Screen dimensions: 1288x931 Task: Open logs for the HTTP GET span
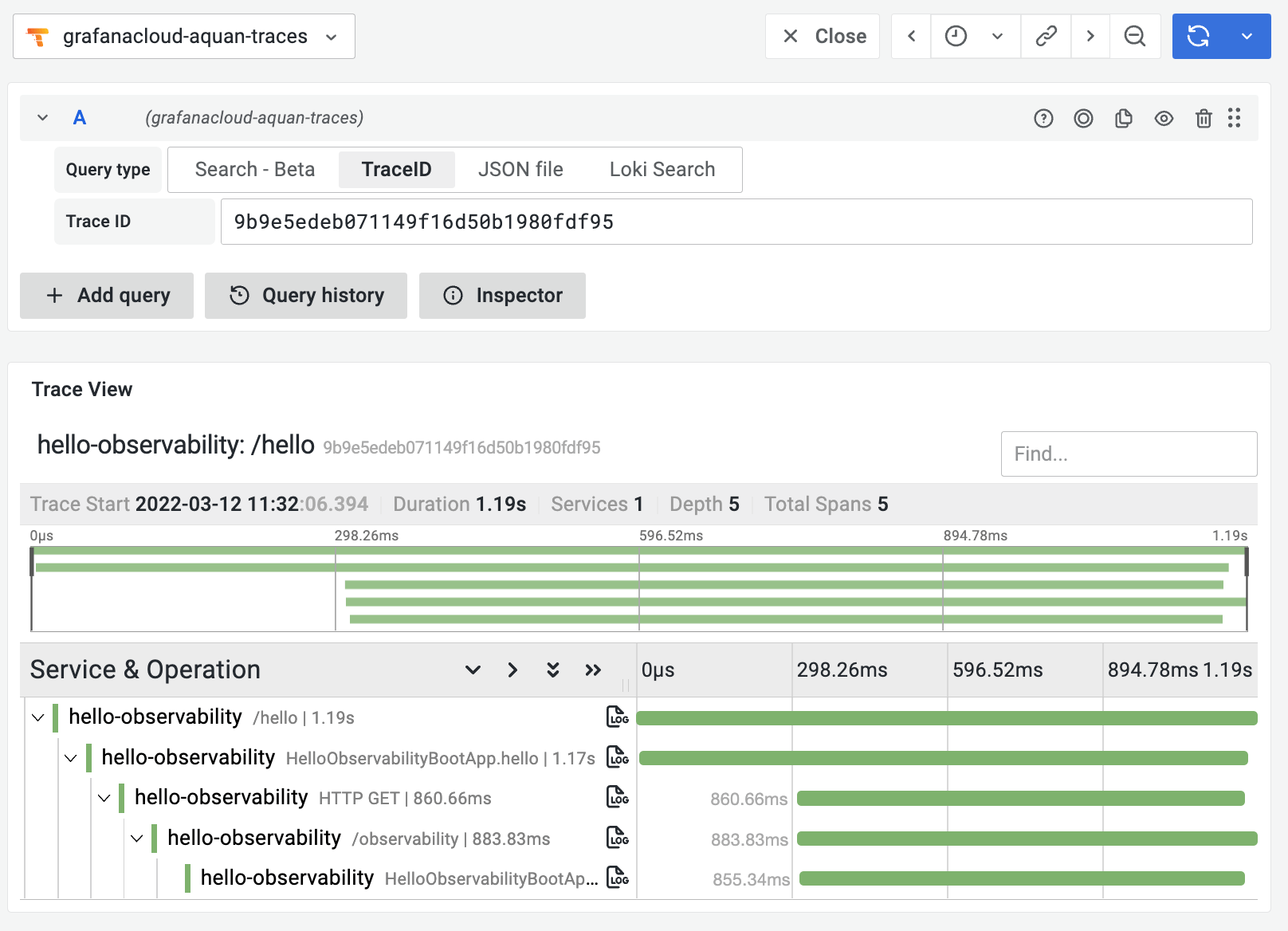pyautogui.click(x=617, y=798)
